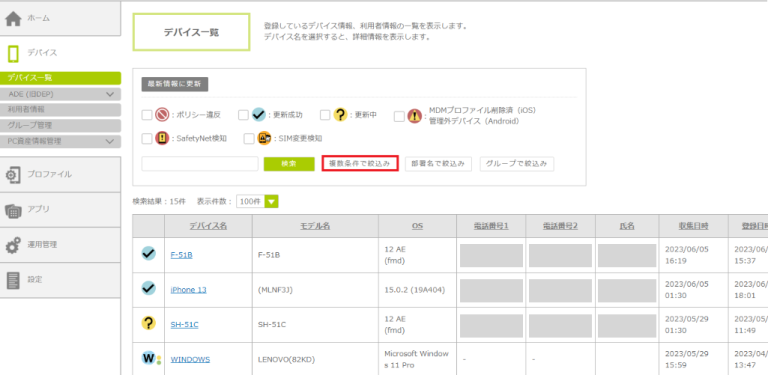The image size is (768, 375).
Task: Sort by 氏名 column header
Action: [x=627, y=226]
